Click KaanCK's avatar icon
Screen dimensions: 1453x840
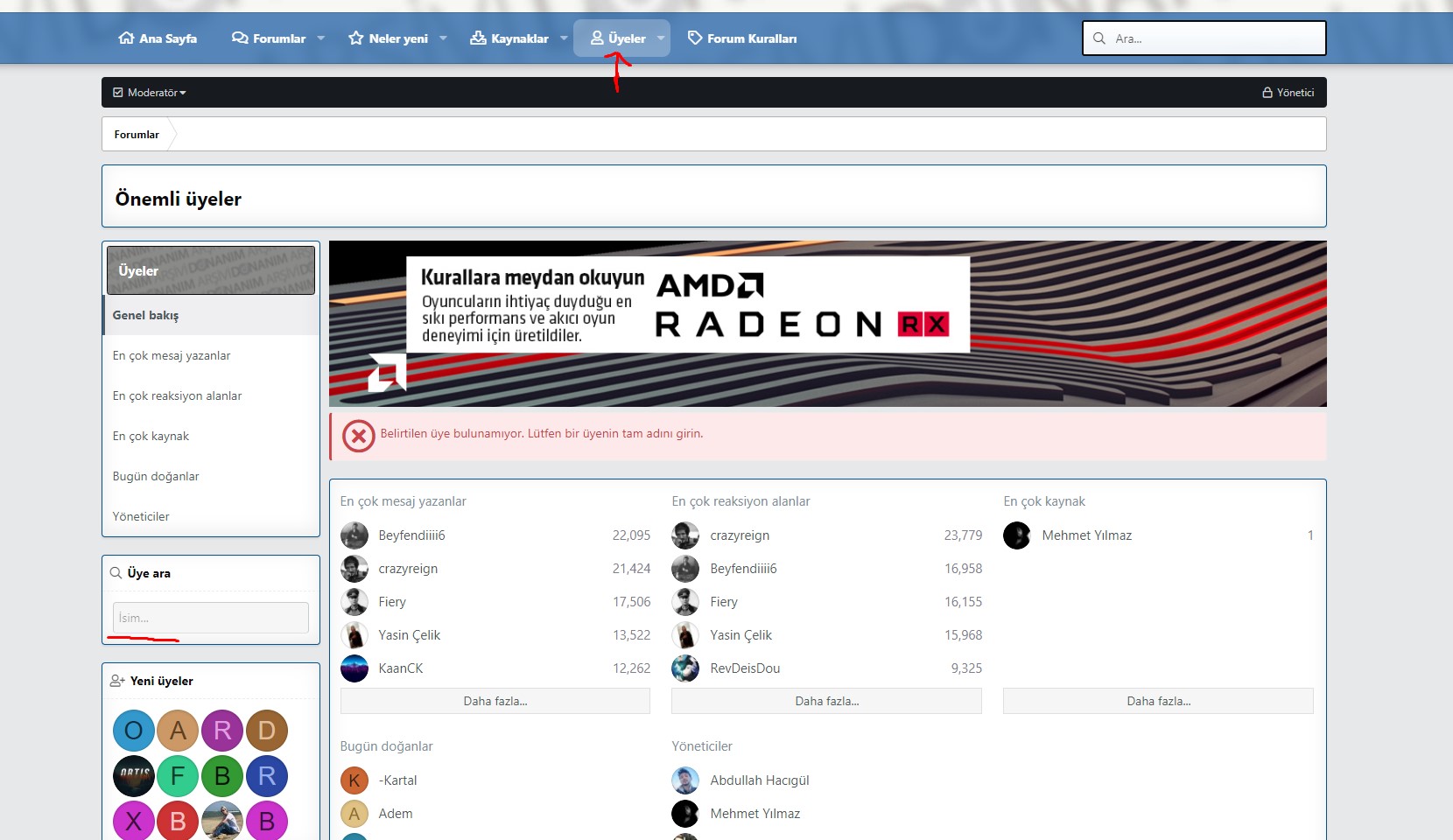354,668
